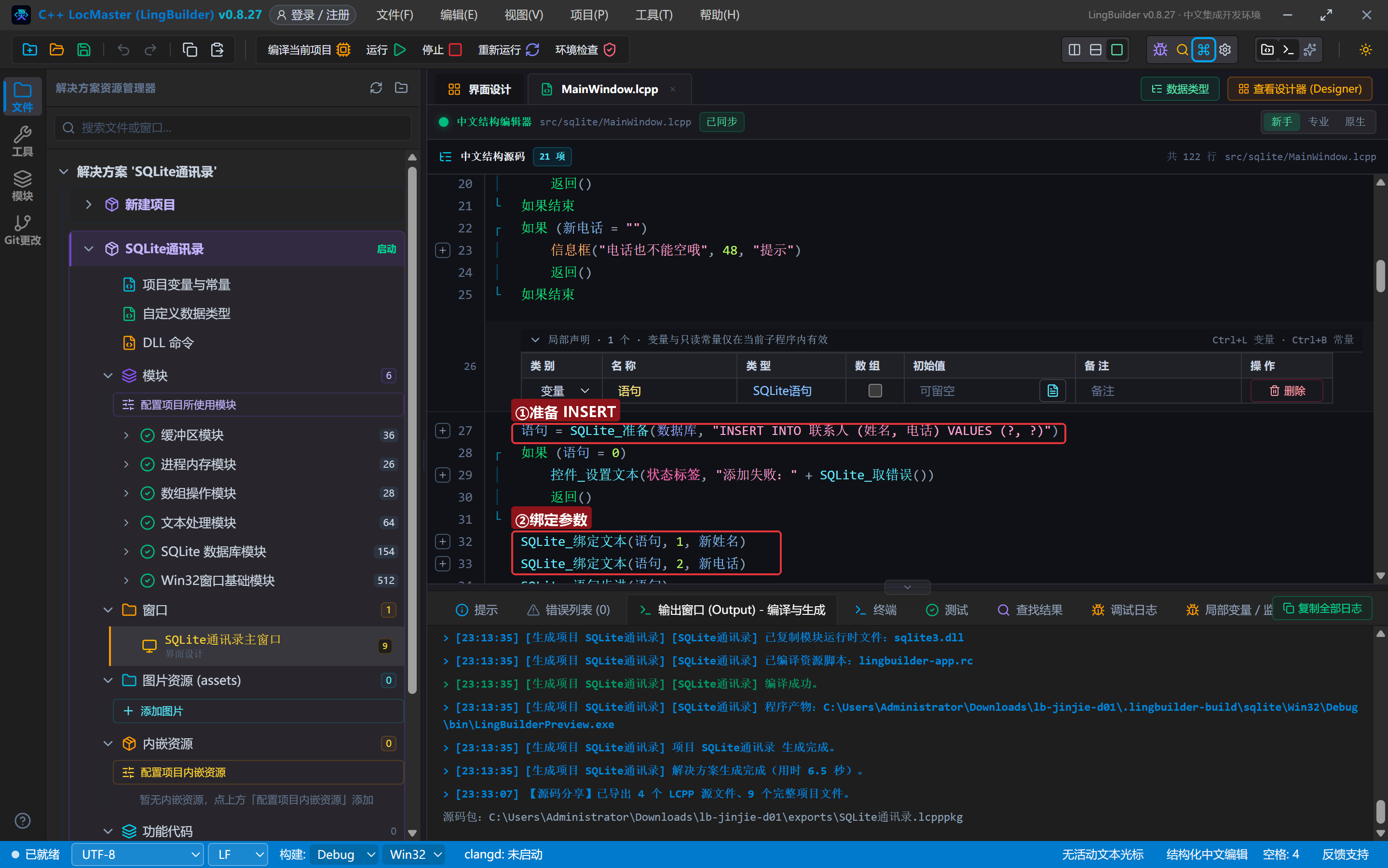Screen dimensions: 1388x868
Task: Click the AI sparkles icon in toolbar
Action: (1310, 50)
